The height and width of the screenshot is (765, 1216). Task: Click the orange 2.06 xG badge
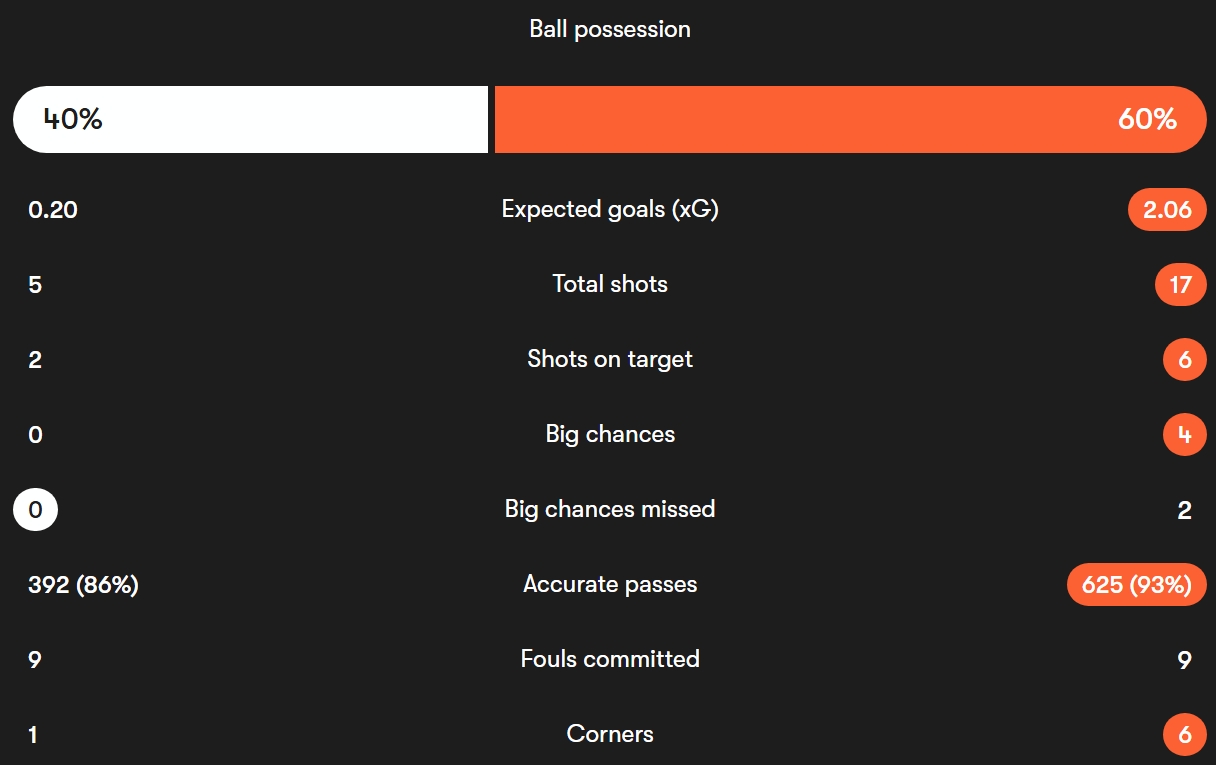coord(1167,209)
